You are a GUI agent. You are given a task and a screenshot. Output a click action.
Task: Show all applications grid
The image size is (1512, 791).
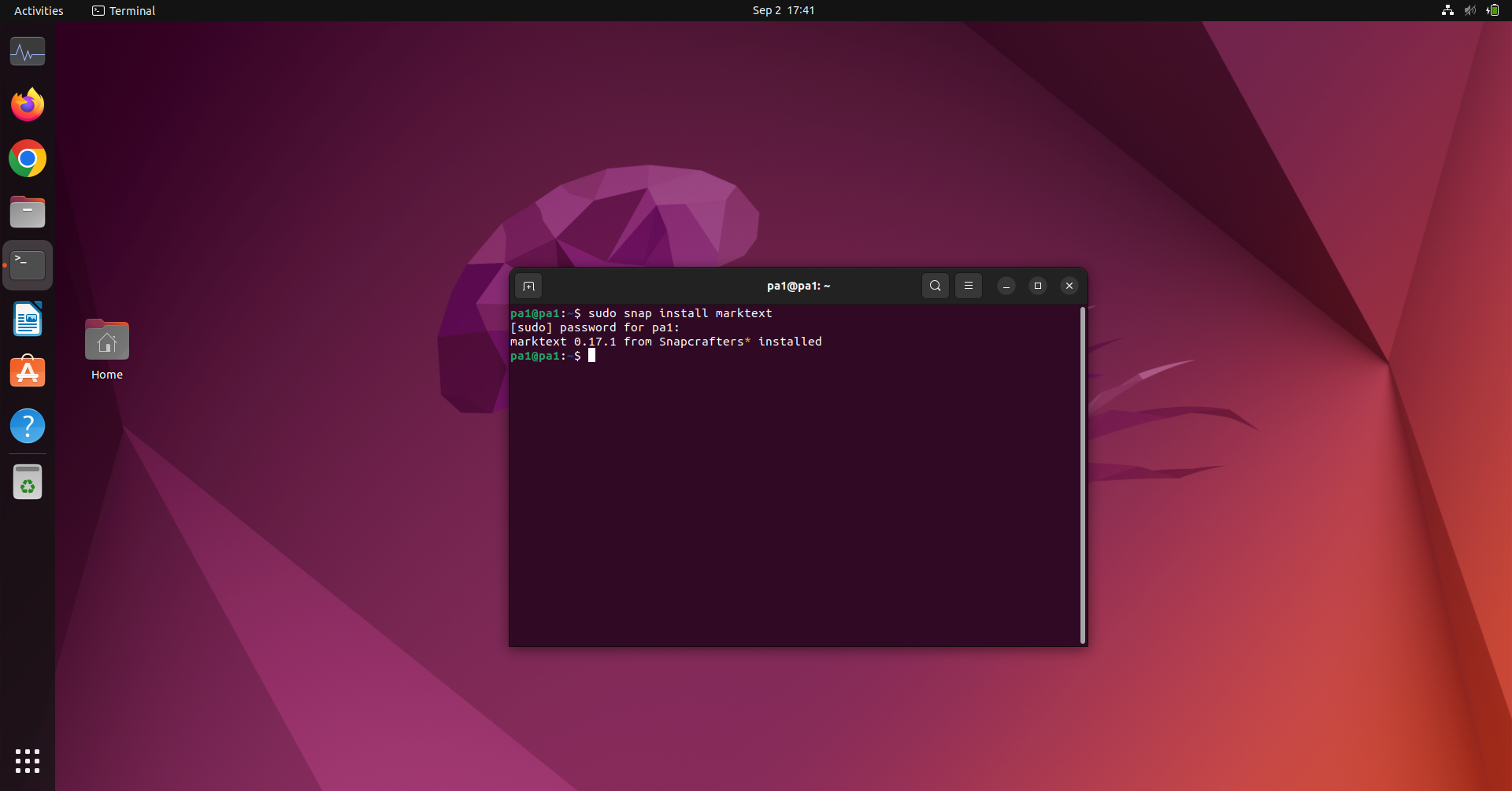pyautogui.click(x=27, y=760)
